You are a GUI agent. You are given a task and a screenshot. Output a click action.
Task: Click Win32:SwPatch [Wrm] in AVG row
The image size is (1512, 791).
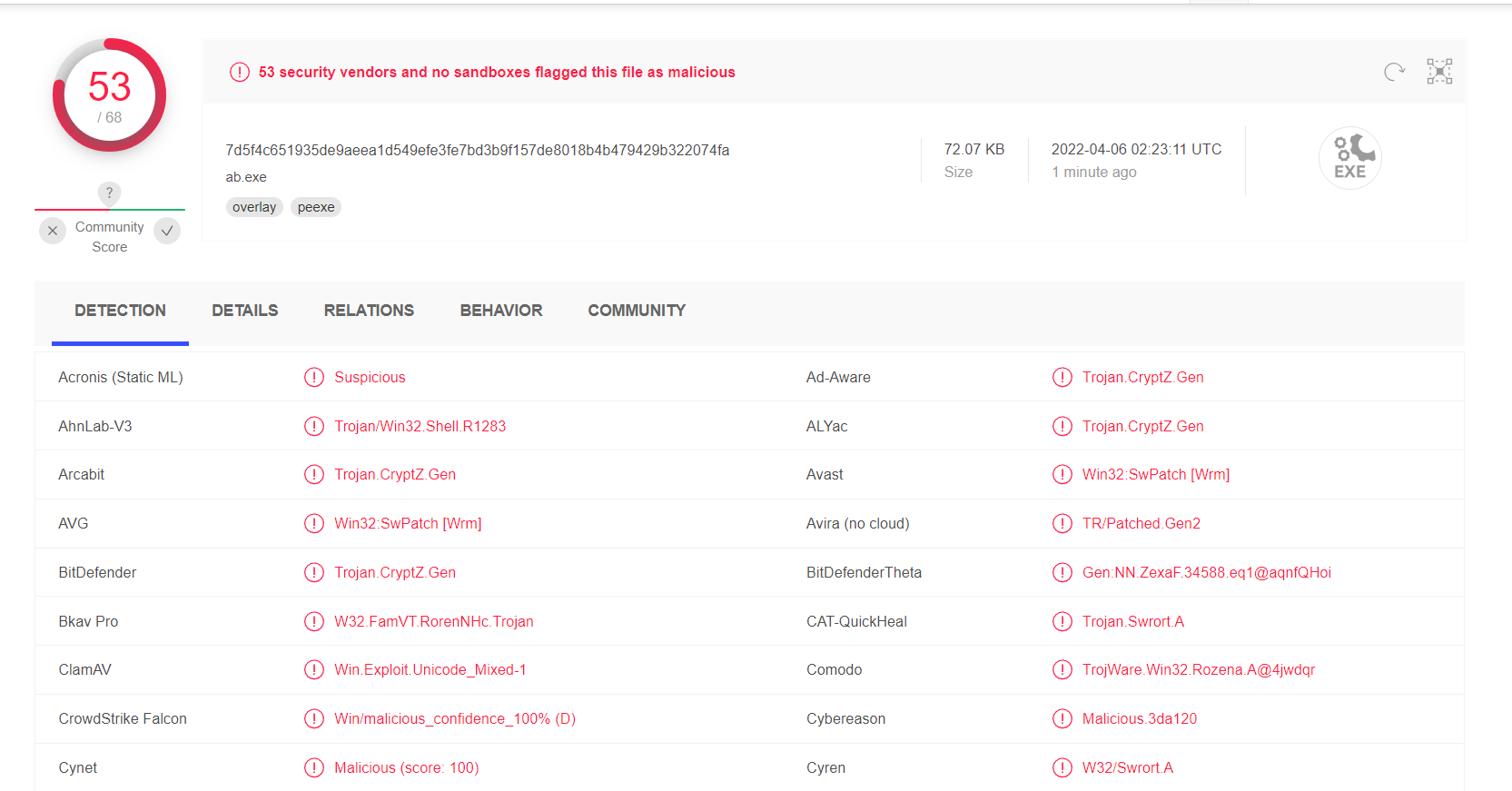click(x=408, y=523)
